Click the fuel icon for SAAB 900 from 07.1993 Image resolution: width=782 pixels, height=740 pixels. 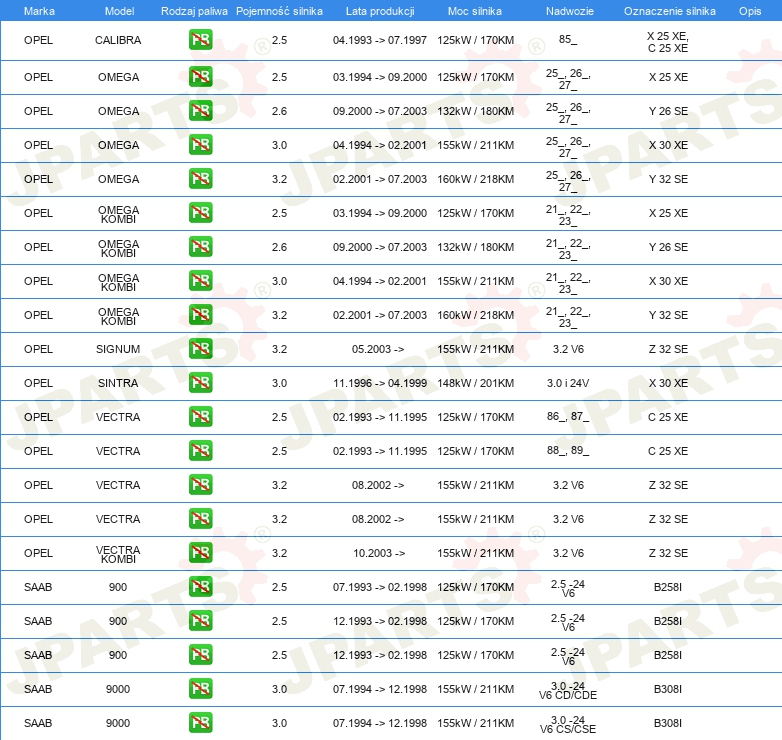coord(200,586)
